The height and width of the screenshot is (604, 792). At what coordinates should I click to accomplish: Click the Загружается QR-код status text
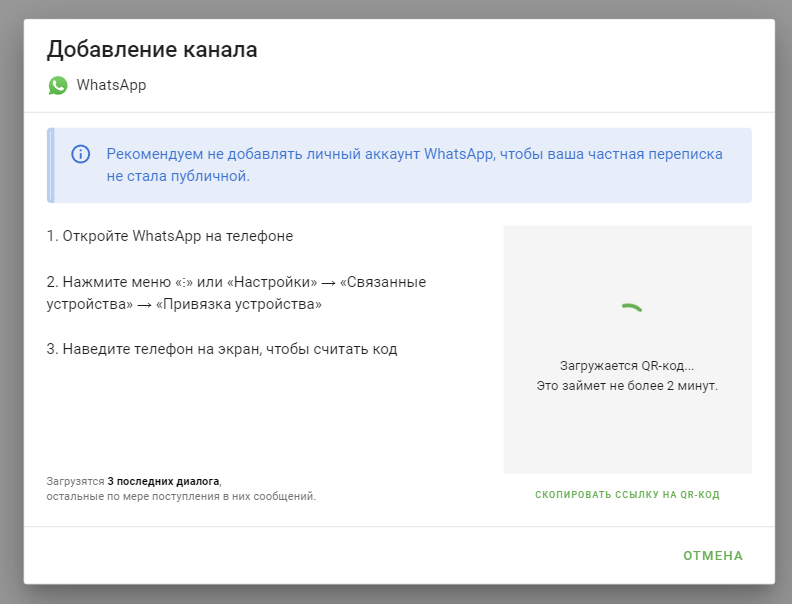(x=627, y=366)
